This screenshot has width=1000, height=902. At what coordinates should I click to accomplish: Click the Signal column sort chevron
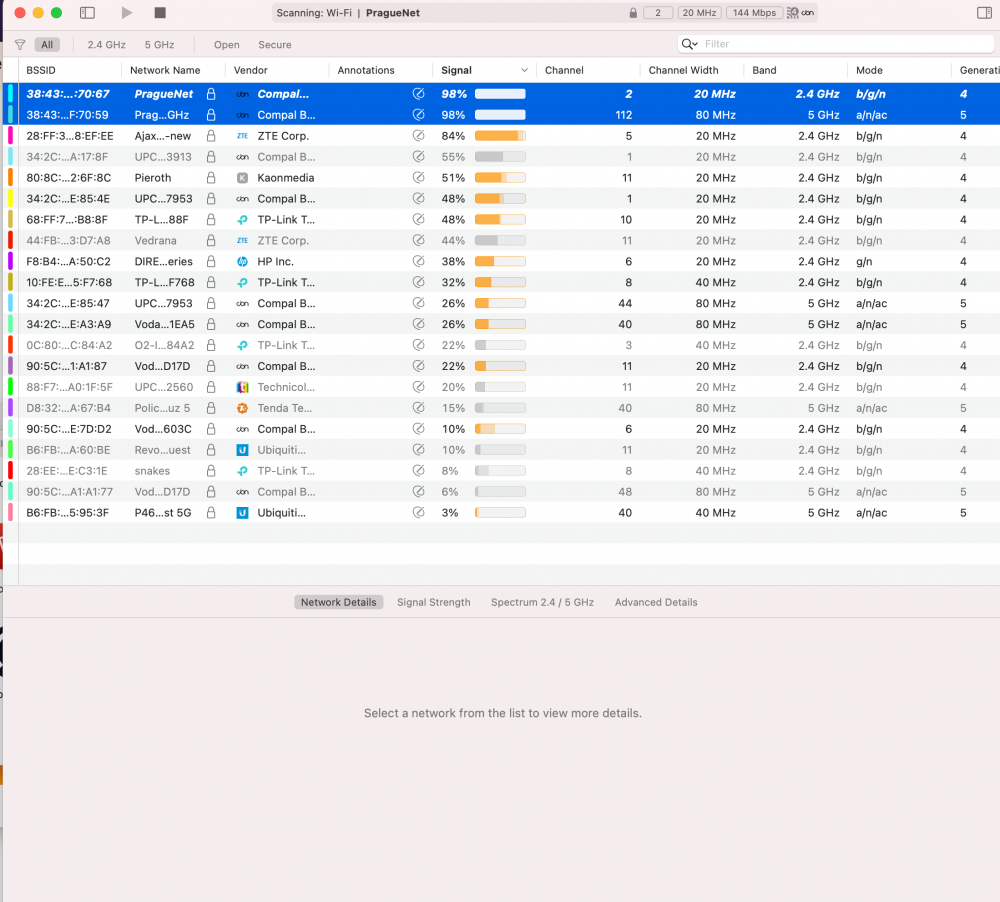(x=524, y=70)
